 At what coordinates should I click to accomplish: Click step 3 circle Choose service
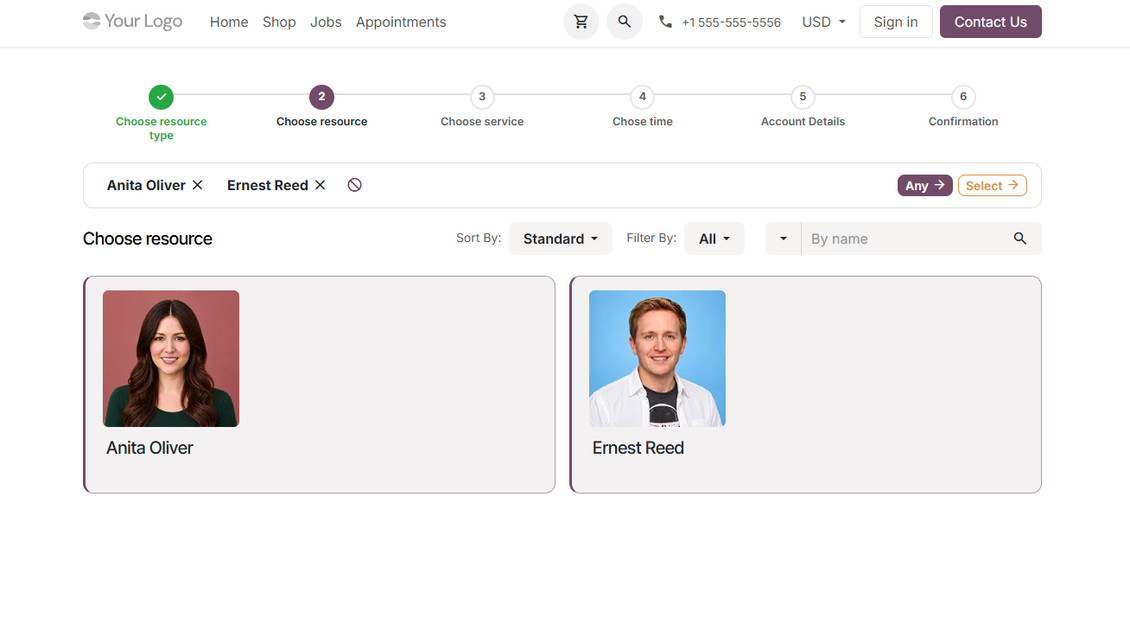[482, 97]
